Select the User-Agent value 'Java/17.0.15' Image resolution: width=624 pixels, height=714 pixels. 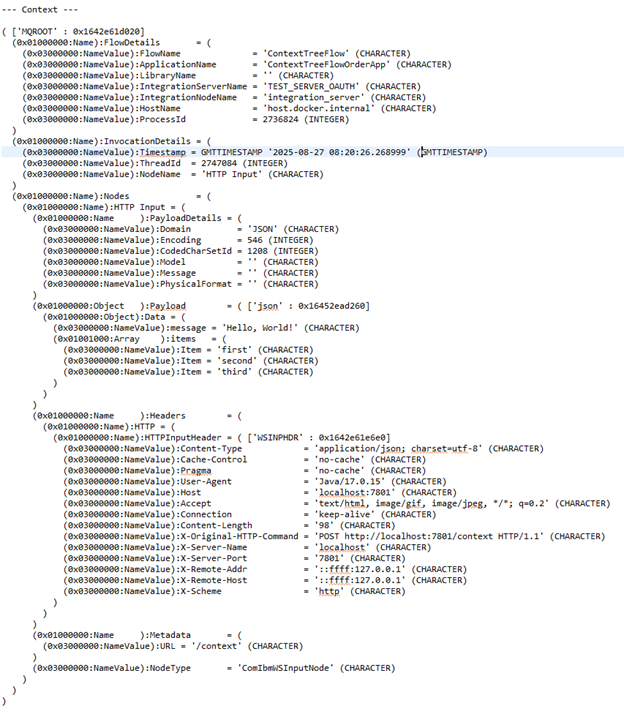pos(349,481)
